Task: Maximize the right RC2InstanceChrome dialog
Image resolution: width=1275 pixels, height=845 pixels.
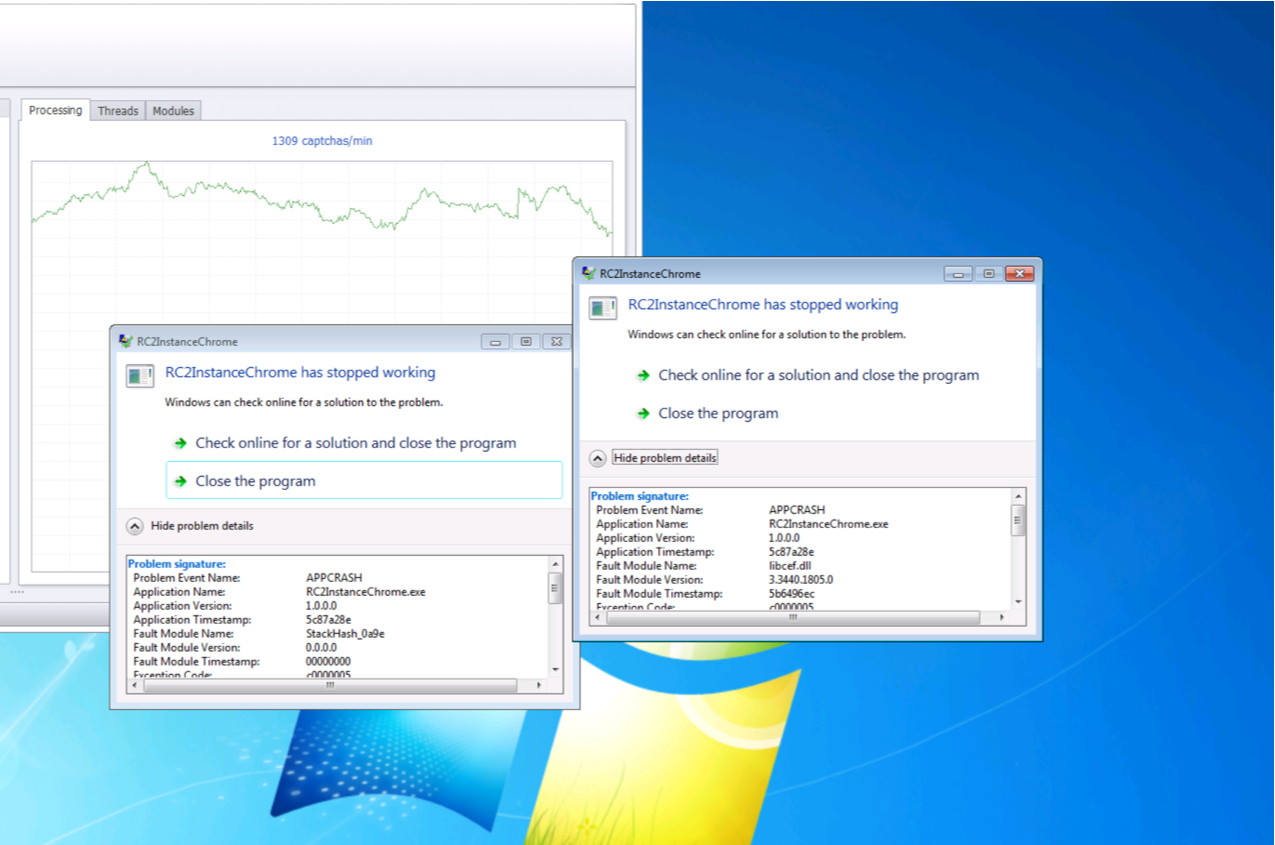Action: [x=988, y=273]
